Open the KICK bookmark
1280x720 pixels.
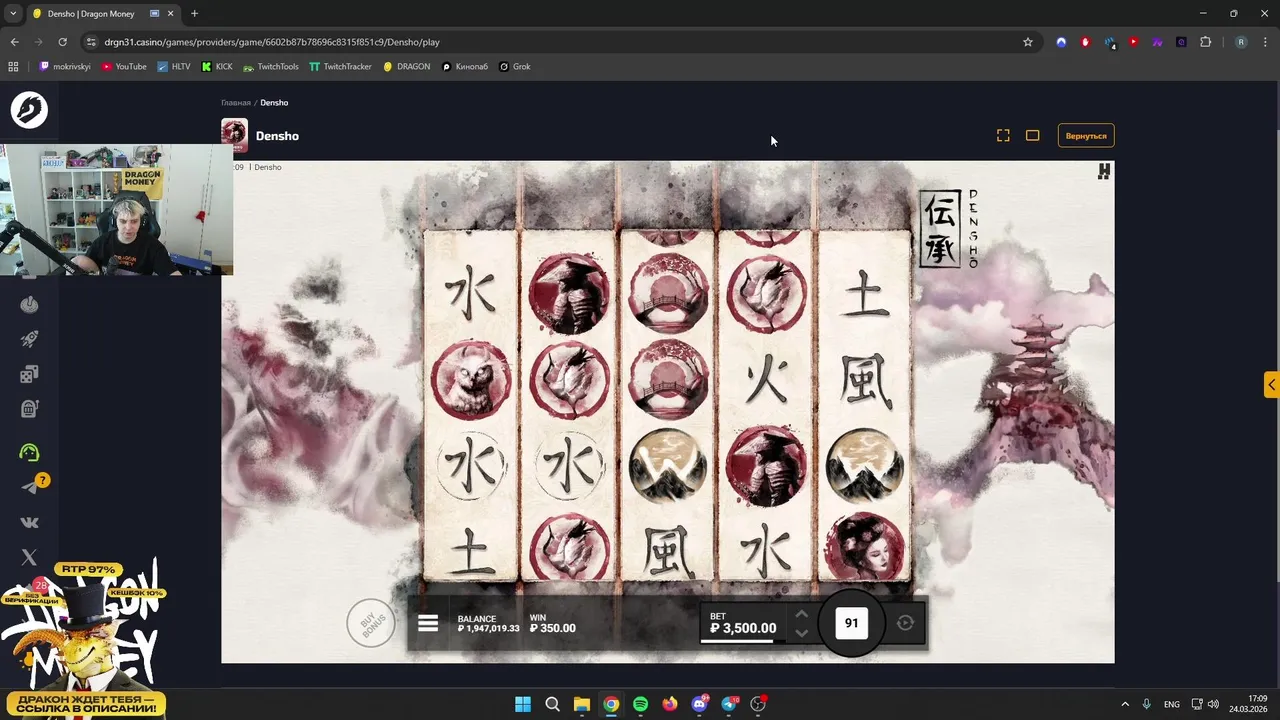(x=217, y=67)
